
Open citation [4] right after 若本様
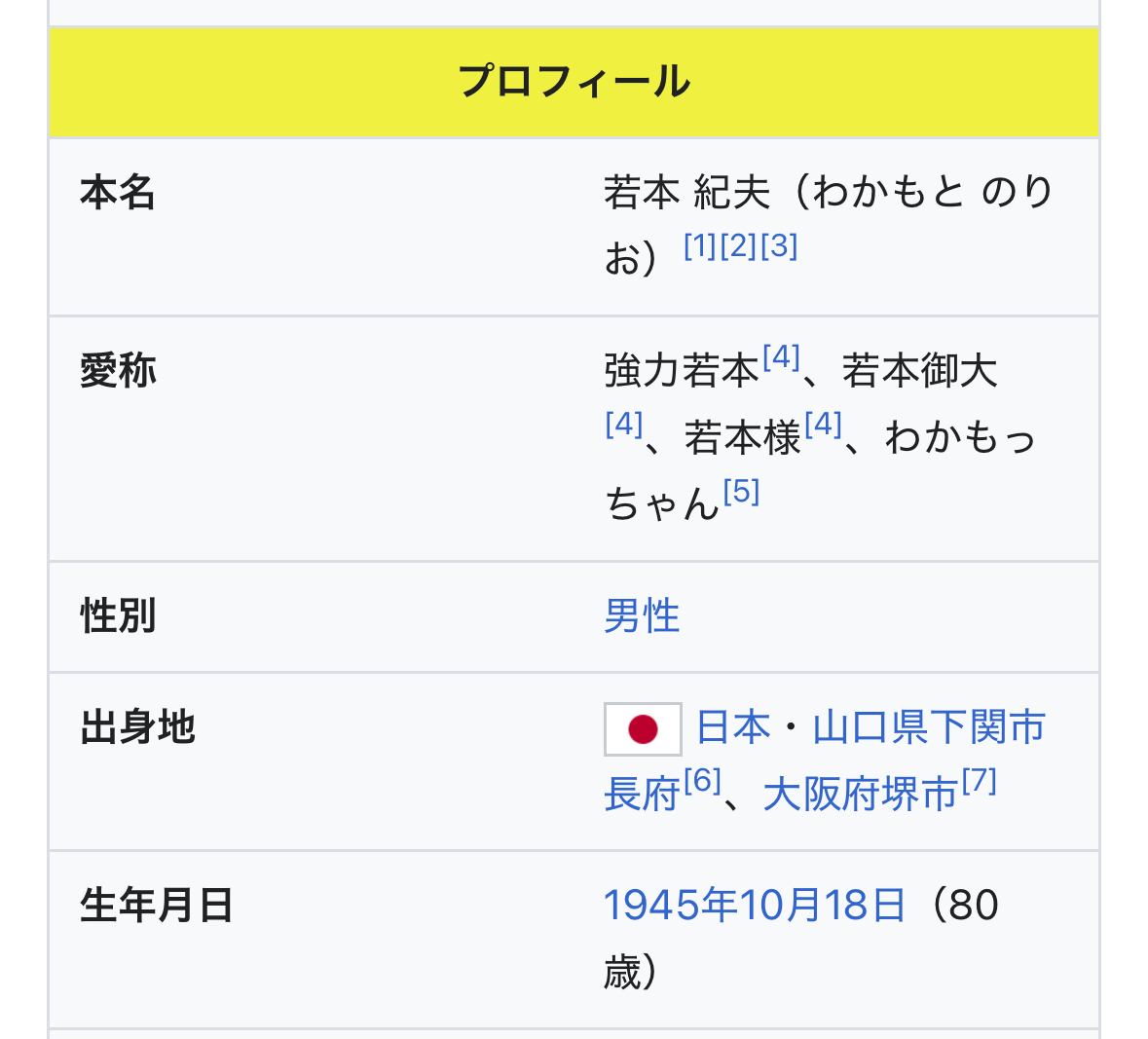(x=823, y=424)
